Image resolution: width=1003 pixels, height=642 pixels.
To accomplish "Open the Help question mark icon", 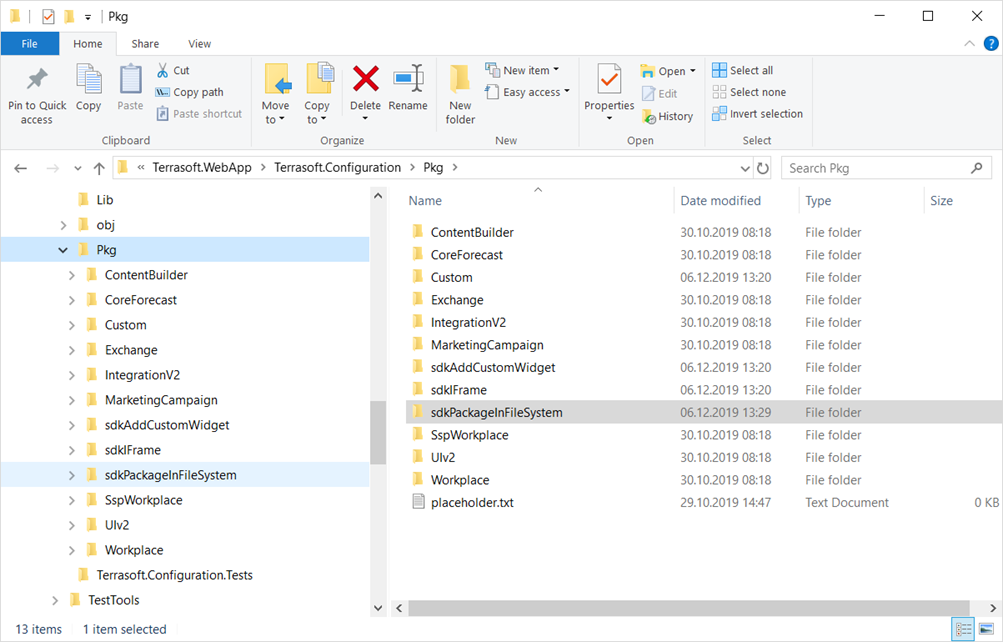I will click(990, 43).
